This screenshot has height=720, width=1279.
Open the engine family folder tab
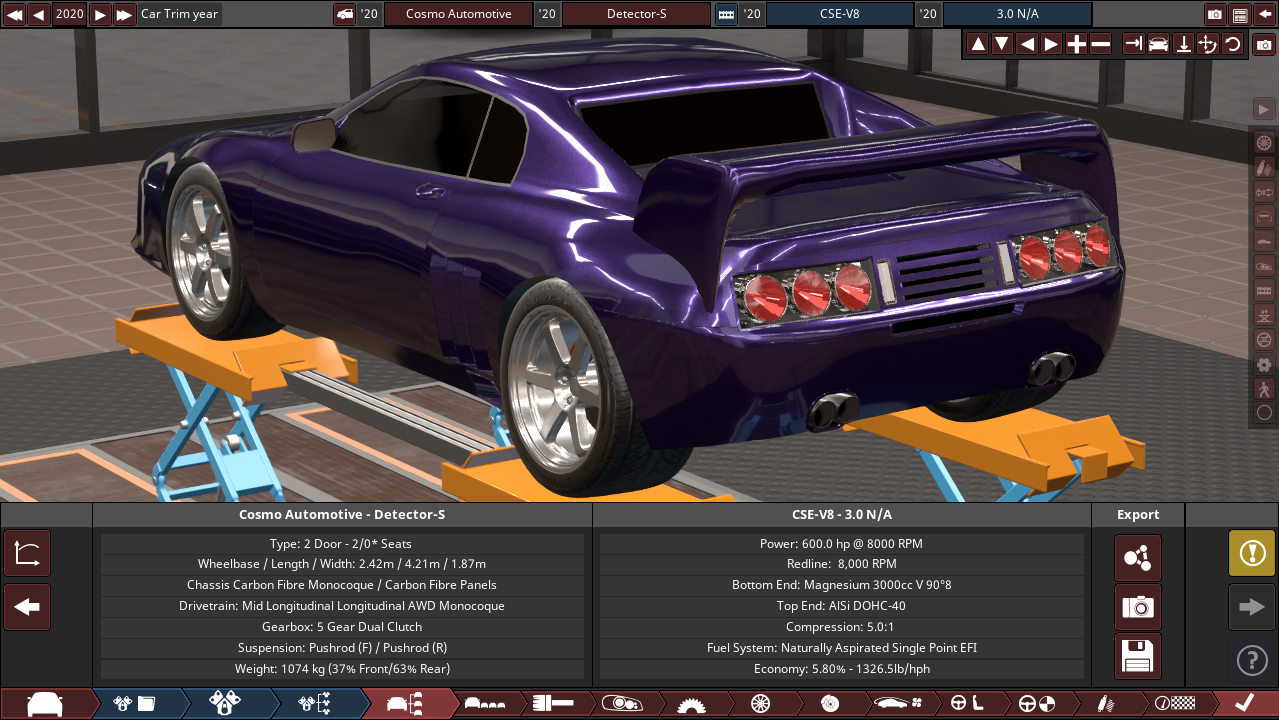[x=134, y=704]
